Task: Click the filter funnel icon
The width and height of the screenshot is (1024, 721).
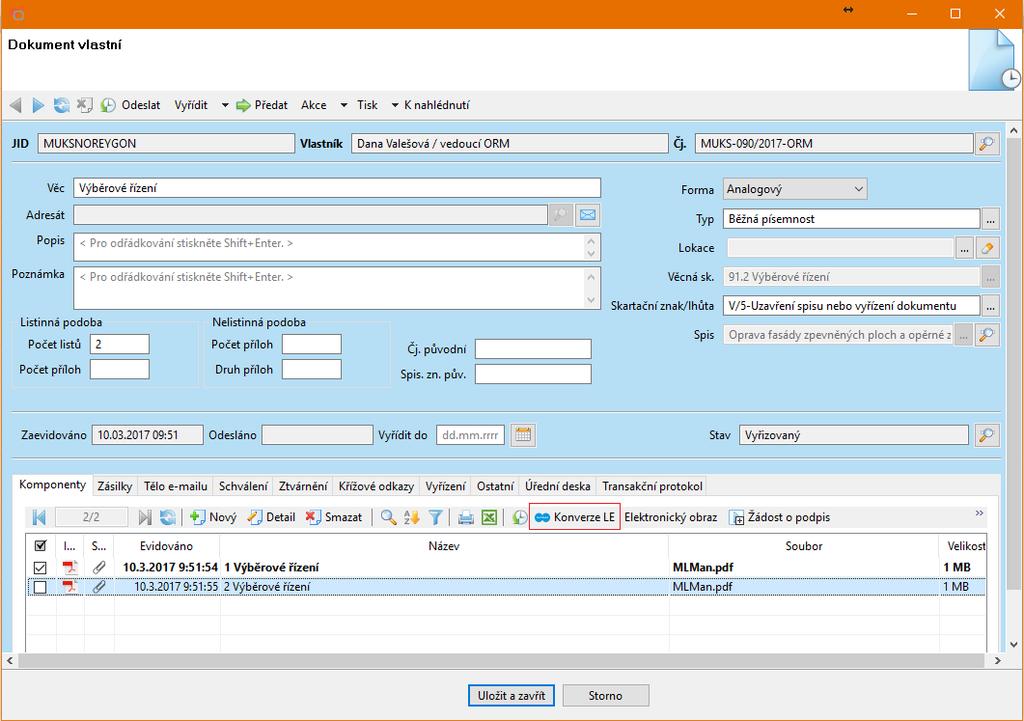Action: (436, 517)
